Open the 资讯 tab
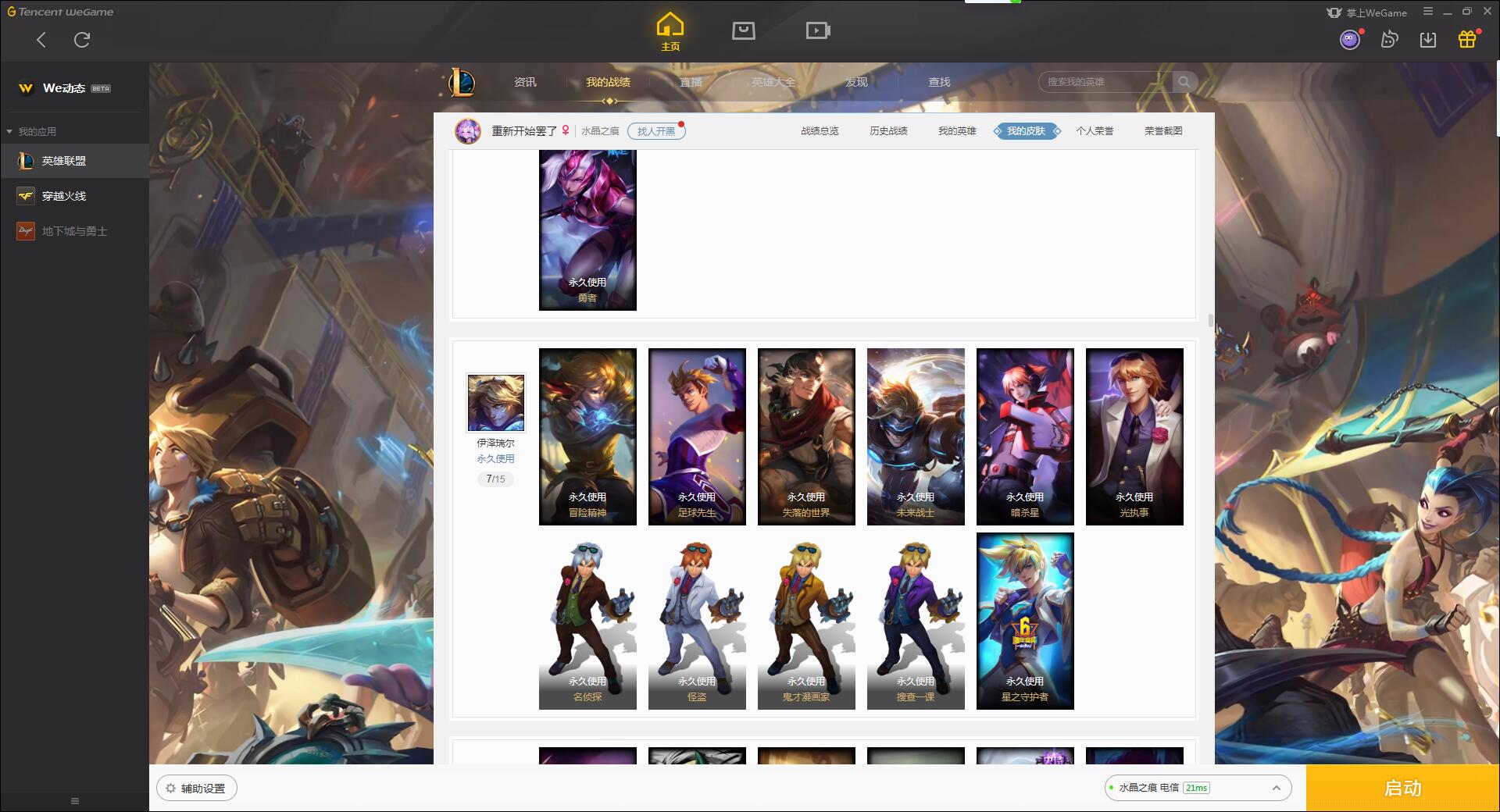The image size is (1500, 812). pyautogui.click(x=525, y=82)
